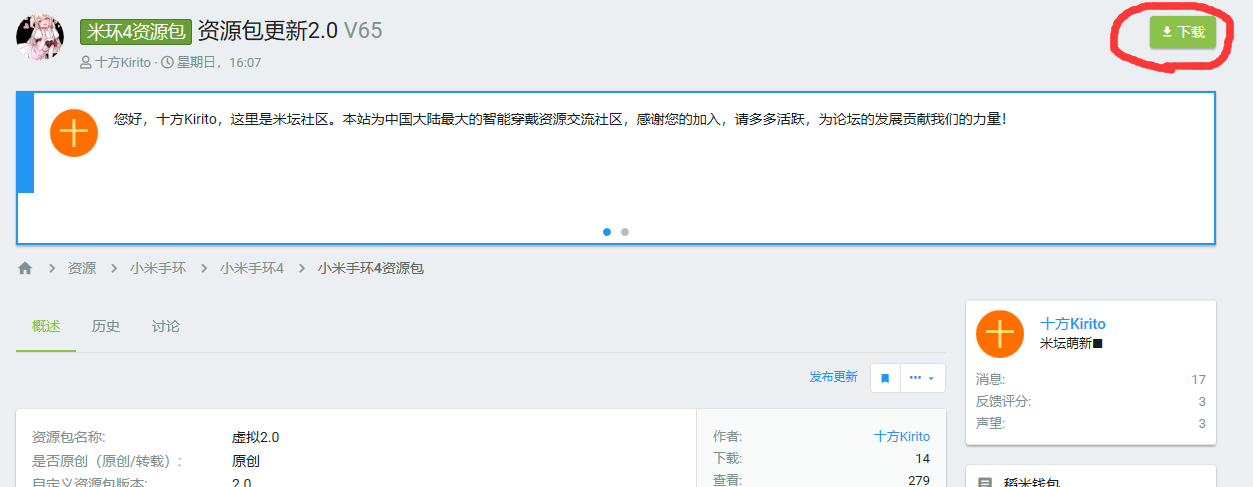This screenshot has width=1253, height=487.
Task: Open the 讨论 discussion tab
Action: pos(166,327)
